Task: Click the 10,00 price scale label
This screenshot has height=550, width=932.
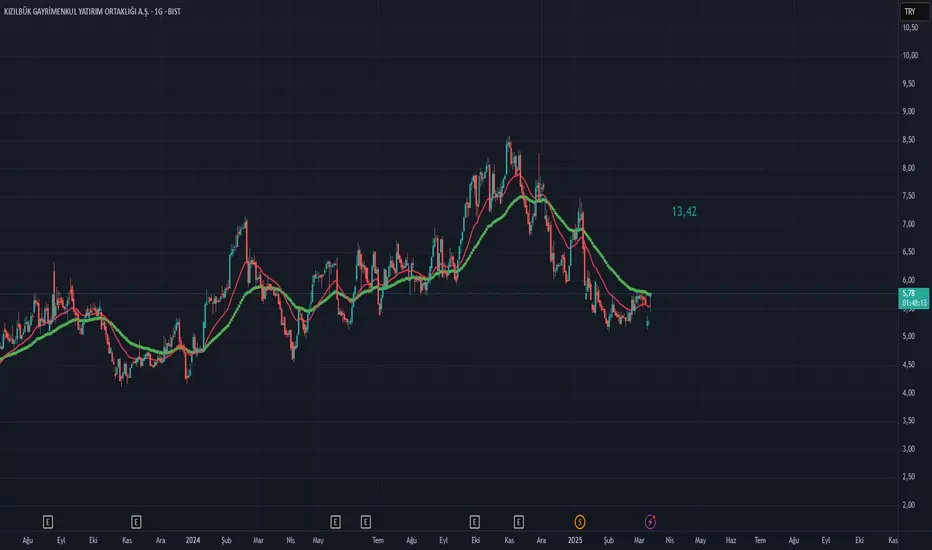Action: point(910,55)
